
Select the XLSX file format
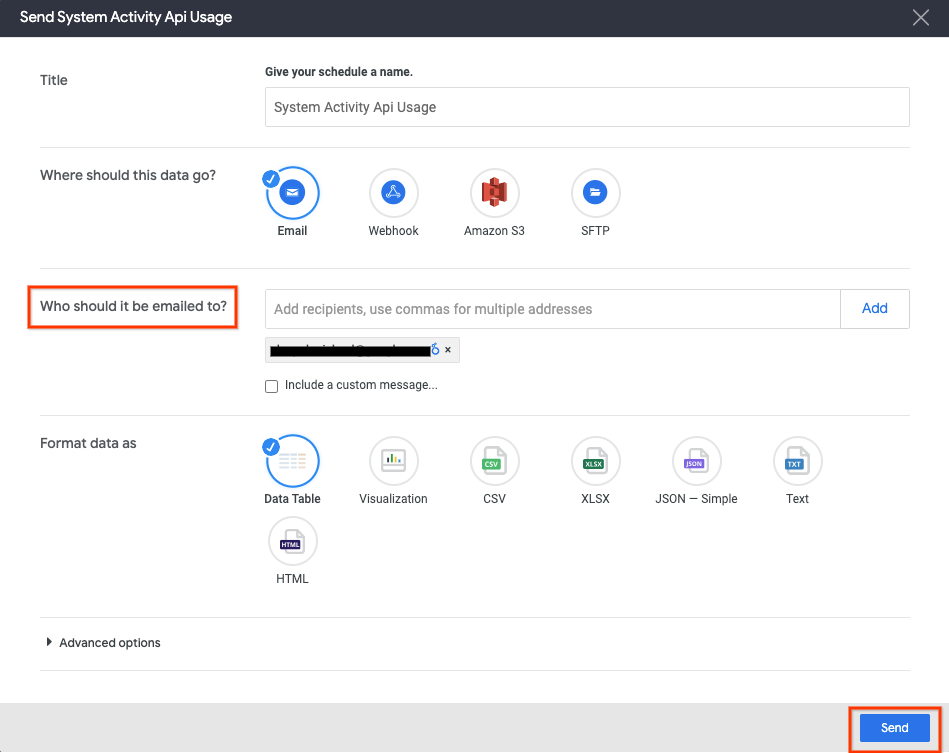pos(595,461)
